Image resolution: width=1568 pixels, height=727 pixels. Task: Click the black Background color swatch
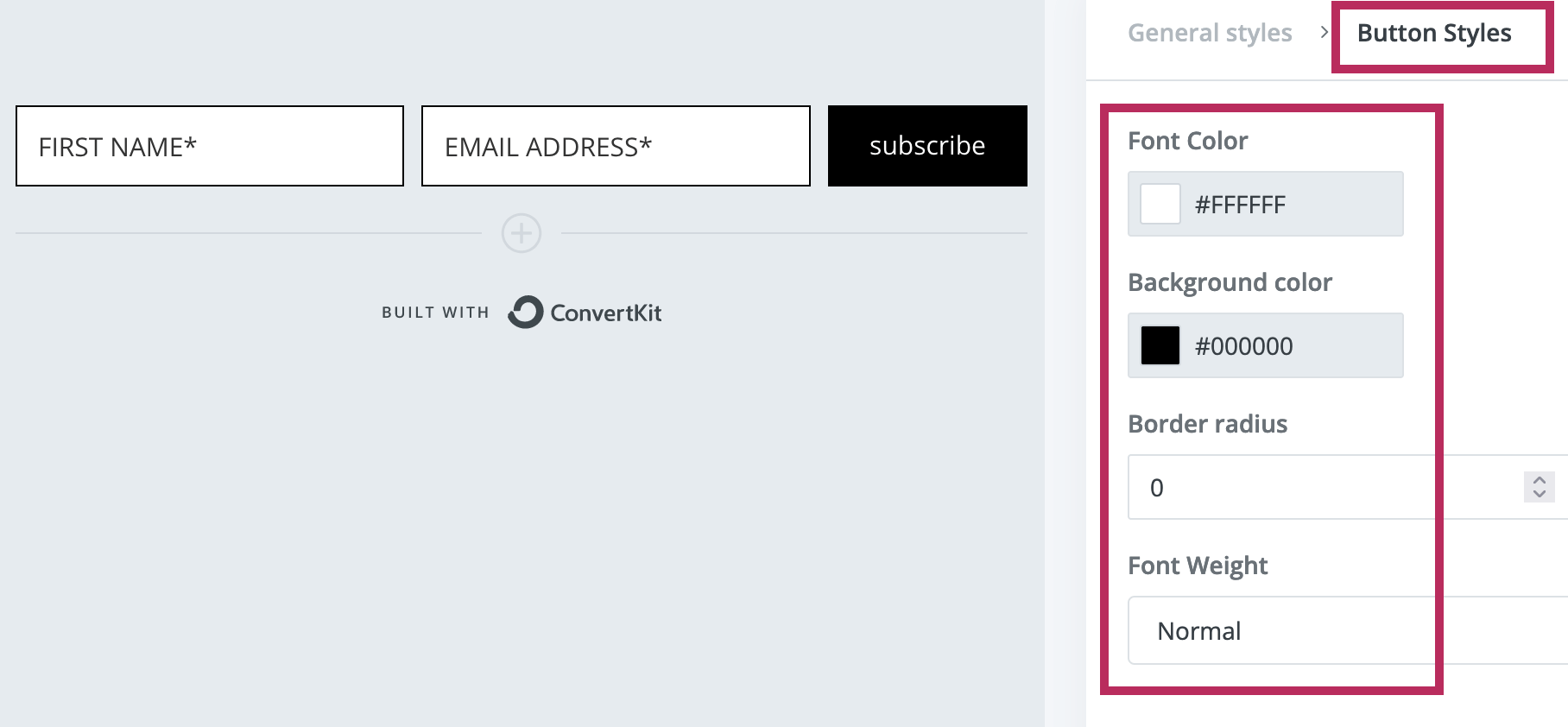click(x=1160, y=345)
